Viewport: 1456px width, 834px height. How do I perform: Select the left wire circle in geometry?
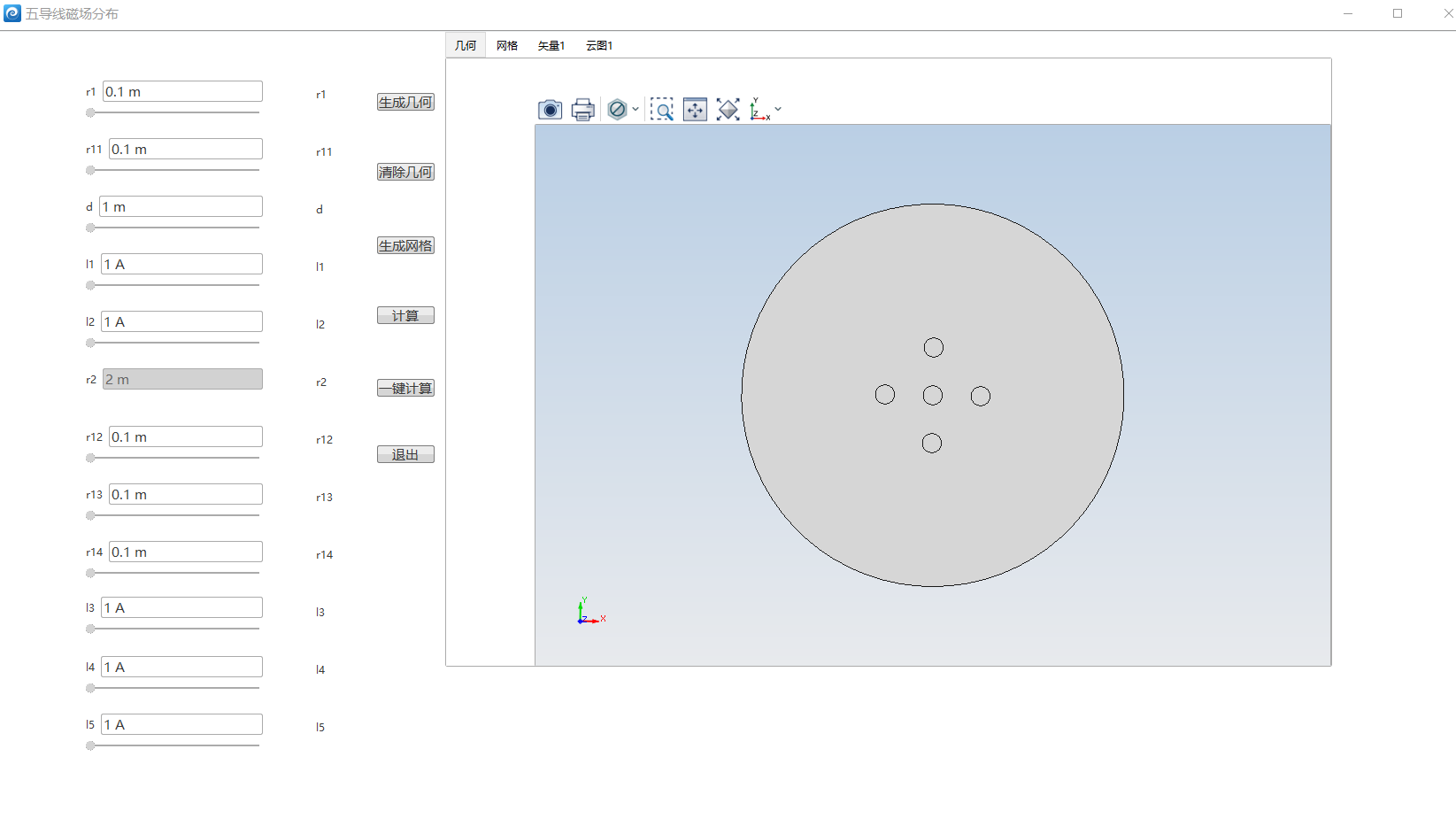pyautogui.click(x=885, y=394)
